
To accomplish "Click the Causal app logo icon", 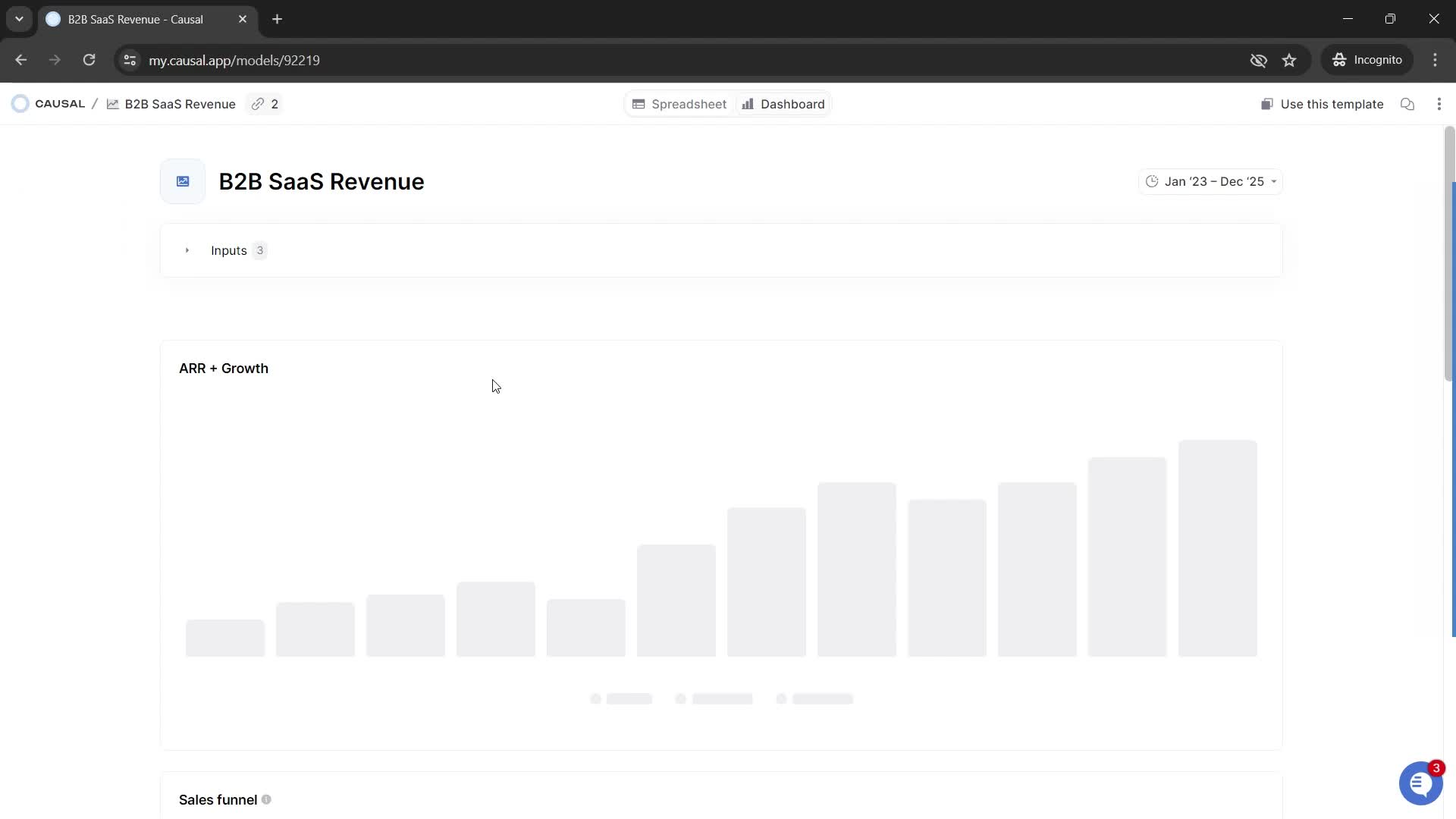I will pyautogui.click(x=20, y=104).
